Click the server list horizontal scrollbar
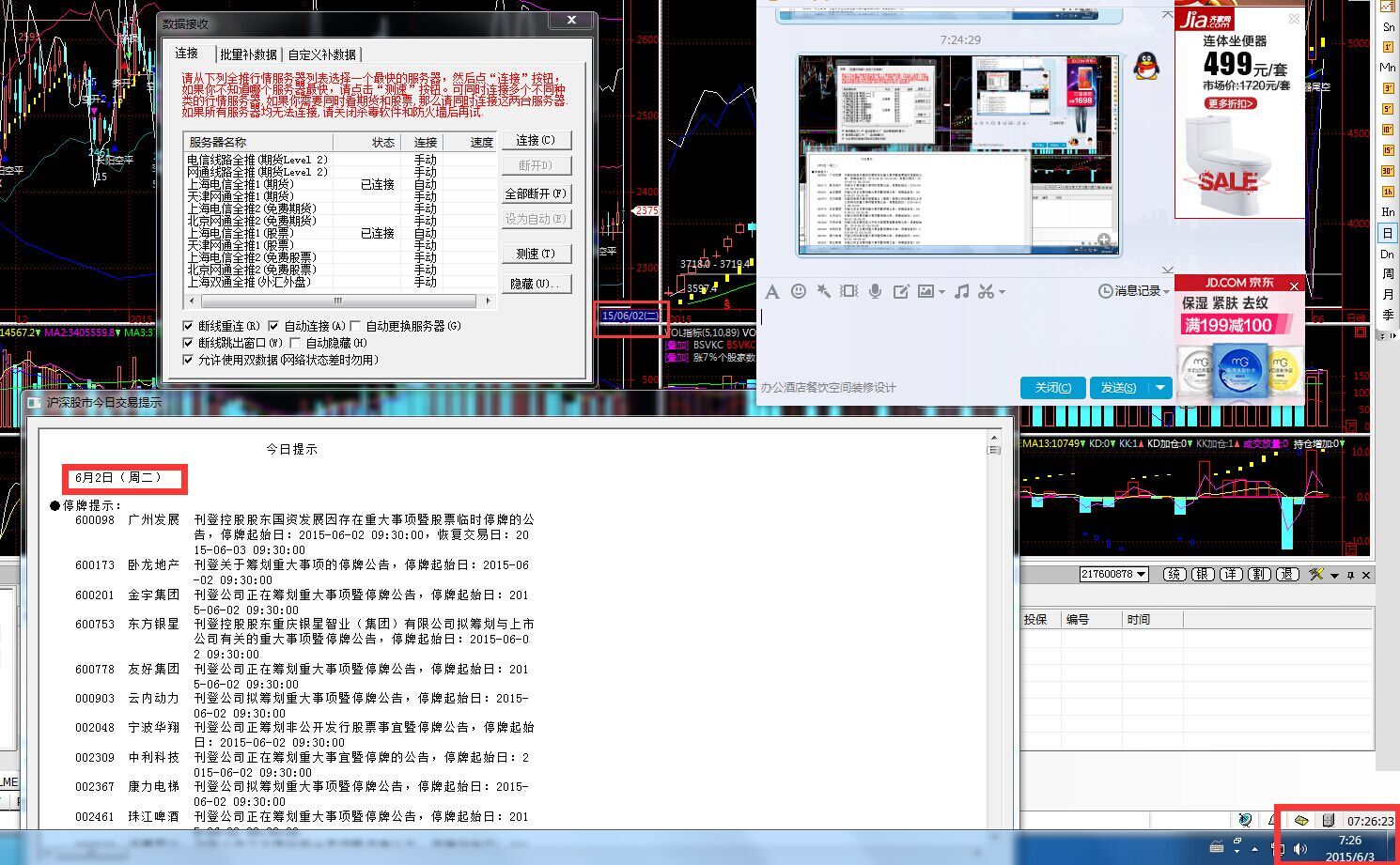The height and width of the screenshot is (865, 1400). click(338, 301)
